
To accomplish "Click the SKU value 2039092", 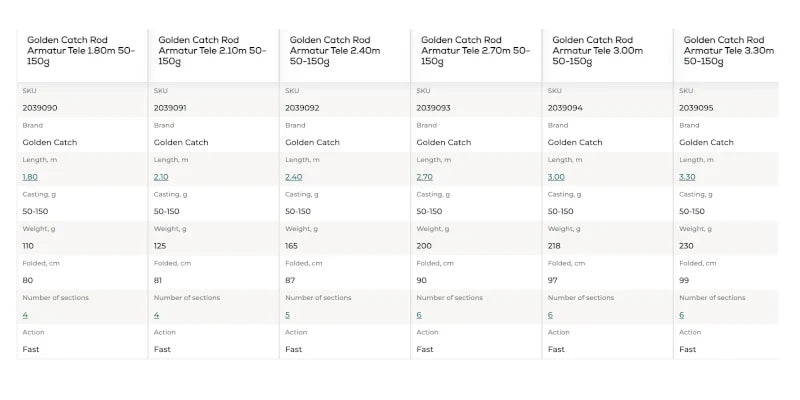I will (302, 108).
